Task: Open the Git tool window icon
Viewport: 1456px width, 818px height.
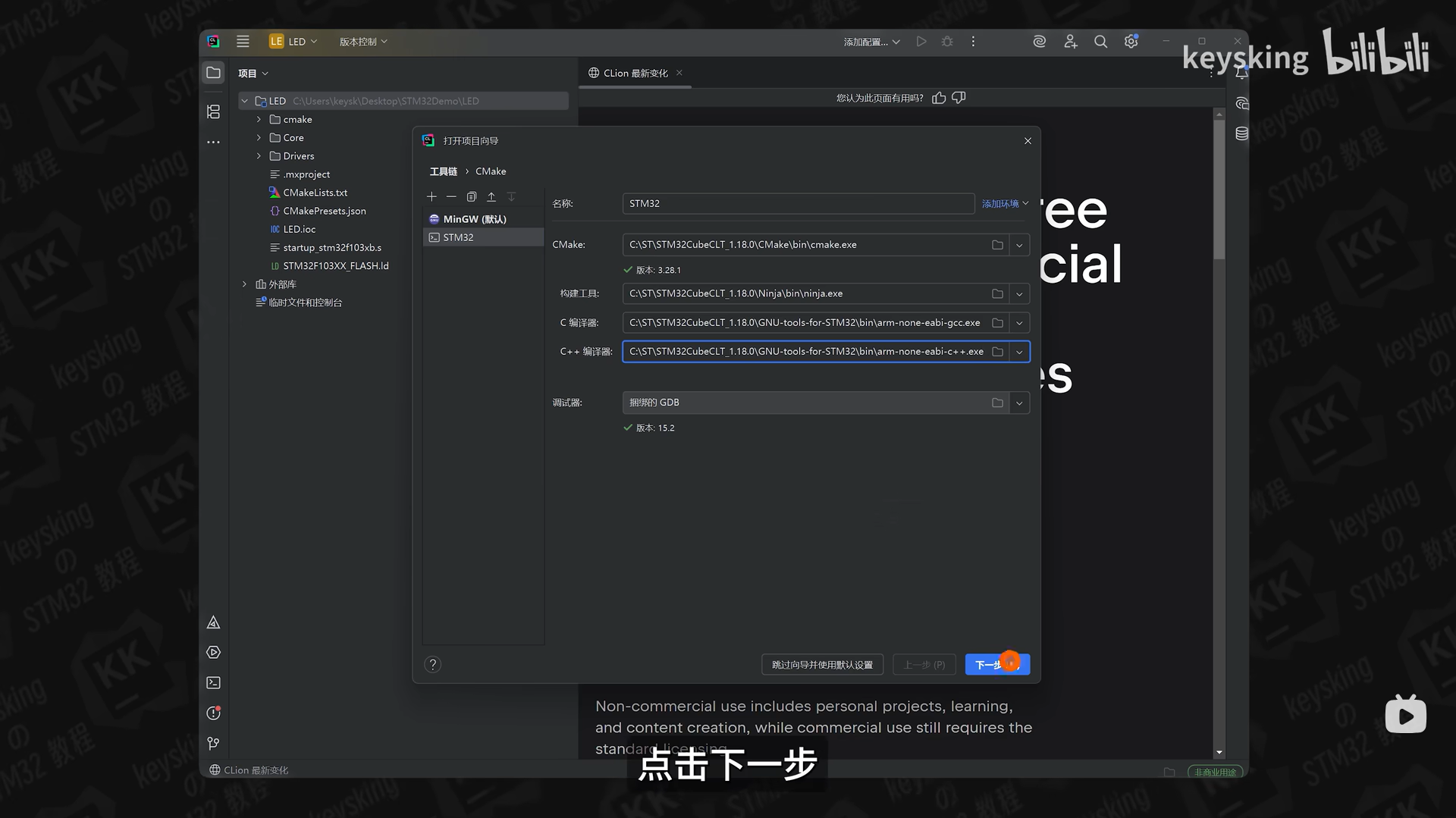Action: (x=214, y=744)
